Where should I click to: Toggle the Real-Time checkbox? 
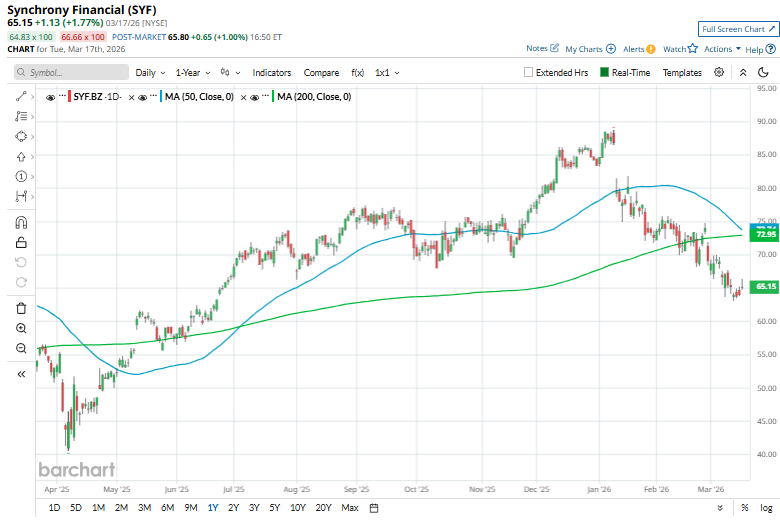point(605,73)
